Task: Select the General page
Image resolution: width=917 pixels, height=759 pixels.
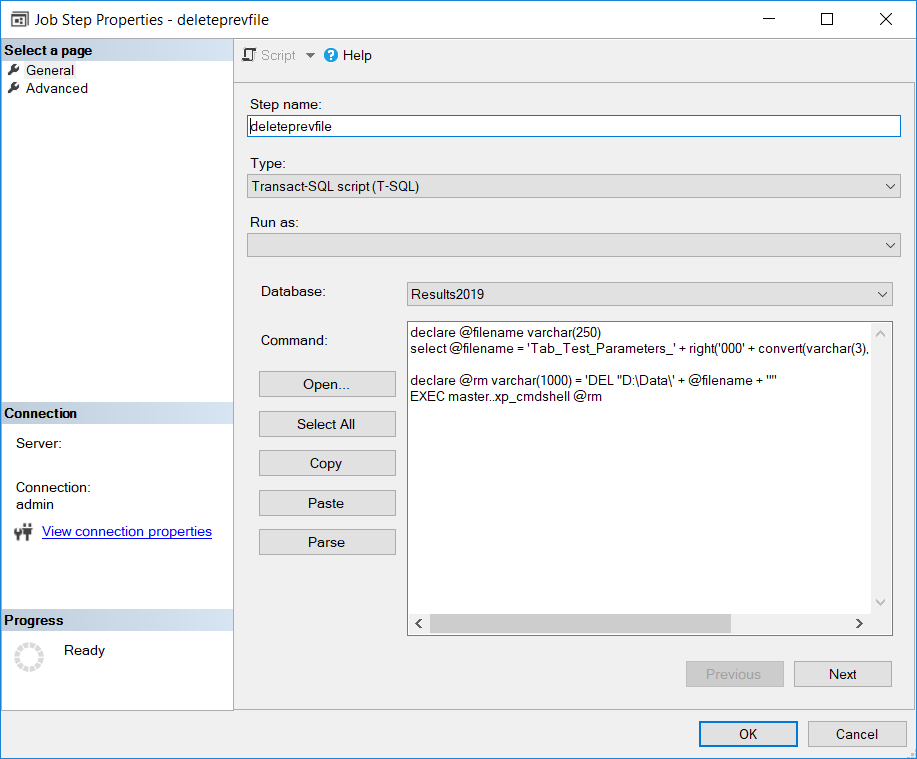Action: [x=49, y=69]
